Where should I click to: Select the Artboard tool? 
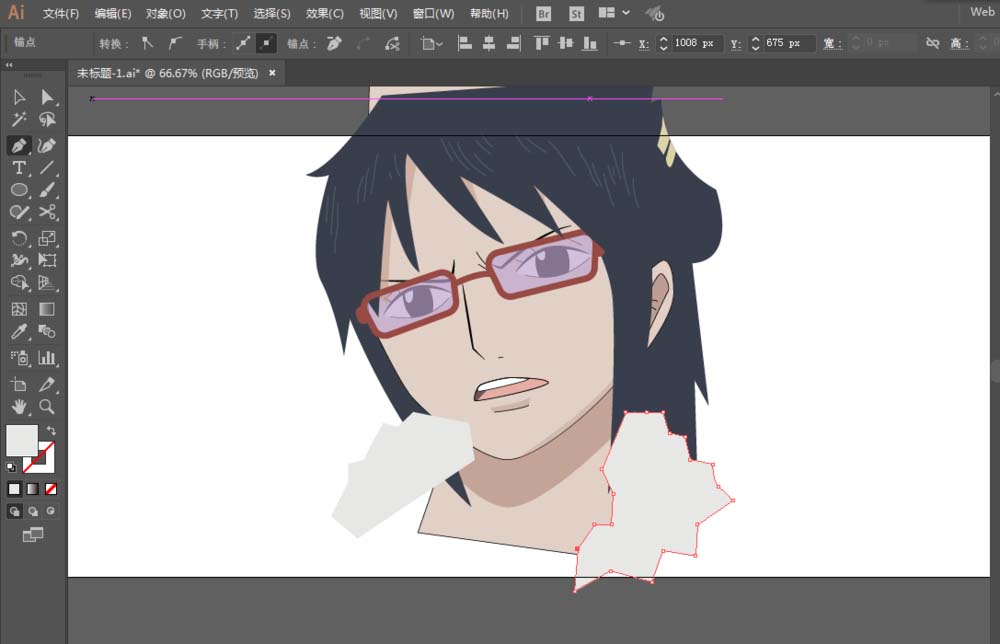[19, 384]
